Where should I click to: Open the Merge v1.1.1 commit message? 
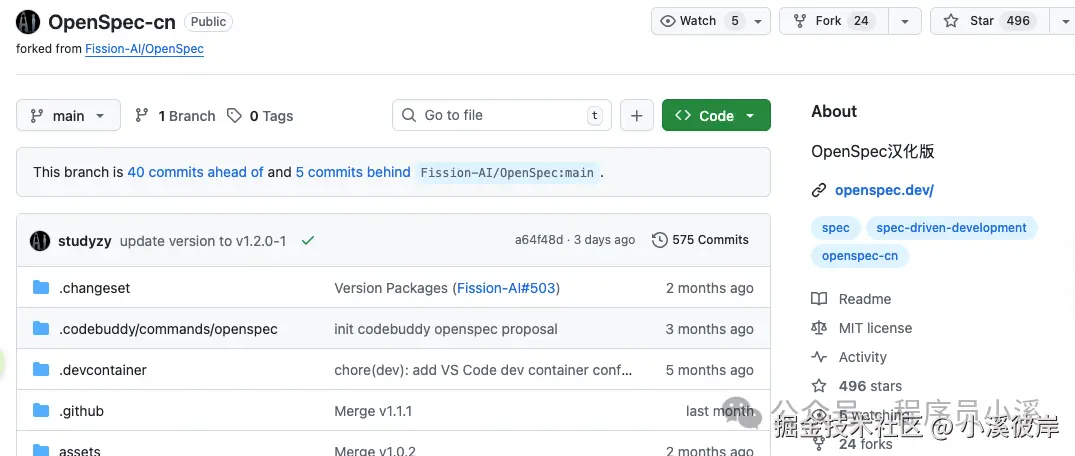coord(373,411)
